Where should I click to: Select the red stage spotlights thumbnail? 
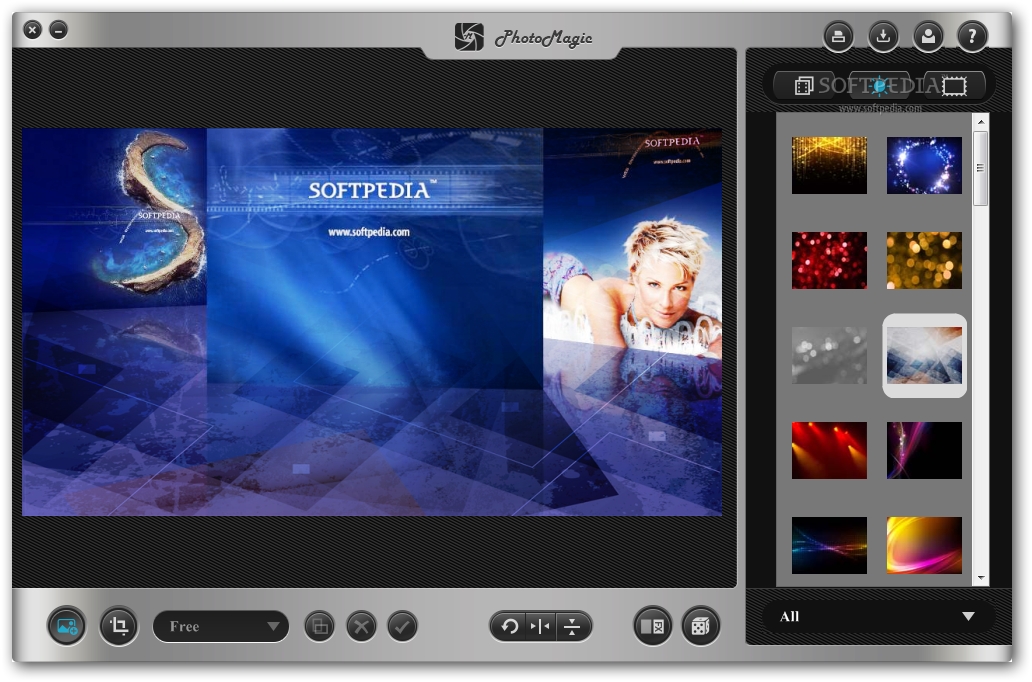click(x=829, y=450)
